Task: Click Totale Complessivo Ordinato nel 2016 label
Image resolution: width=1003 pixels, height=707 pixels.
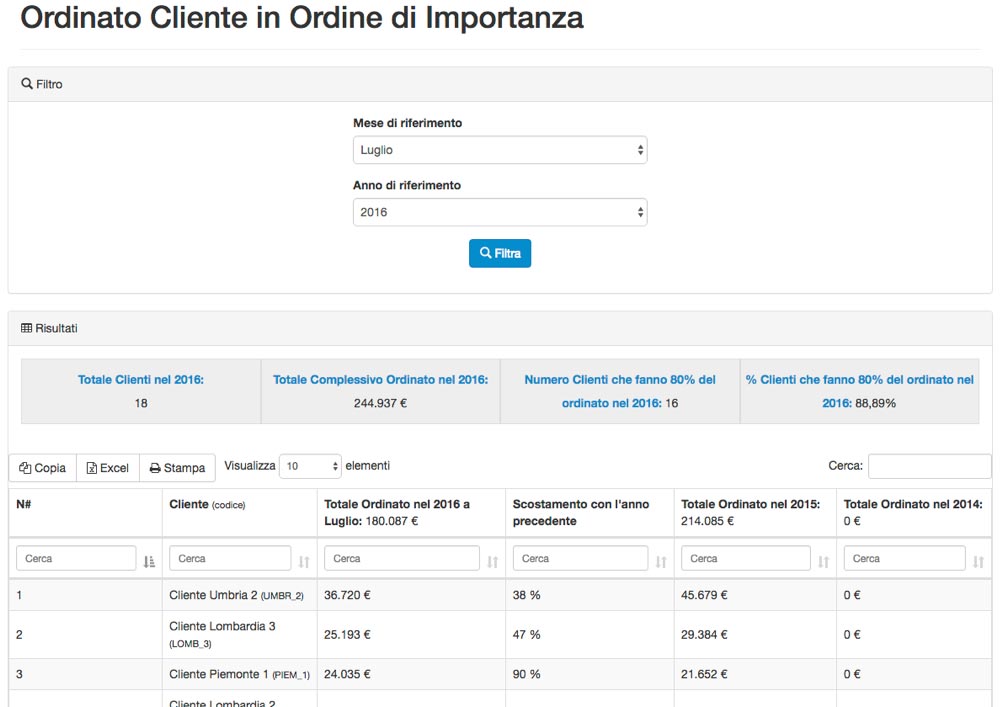Action: 381,379
